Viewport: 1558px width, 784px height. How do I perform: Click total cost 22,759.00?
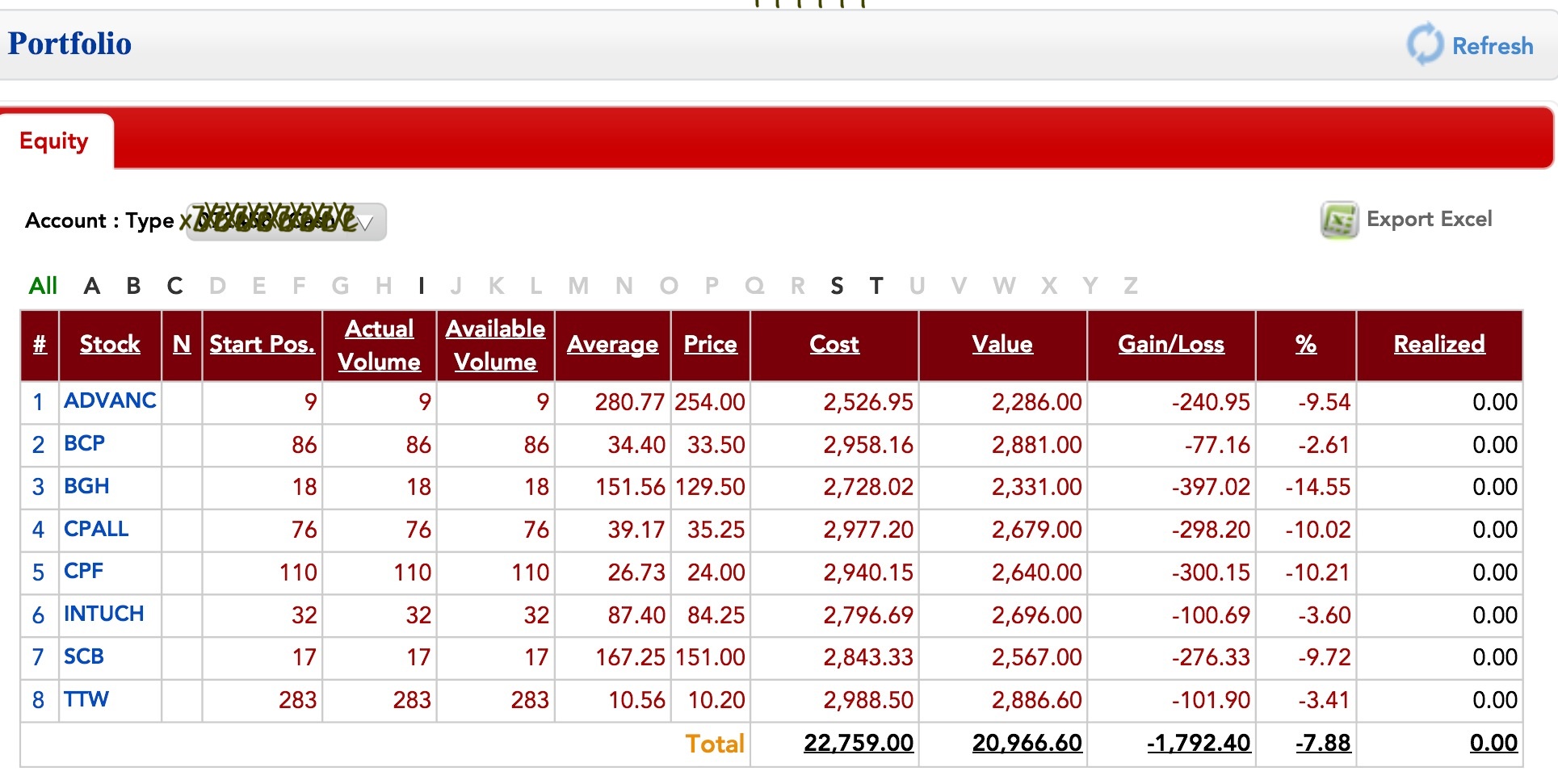859,743
